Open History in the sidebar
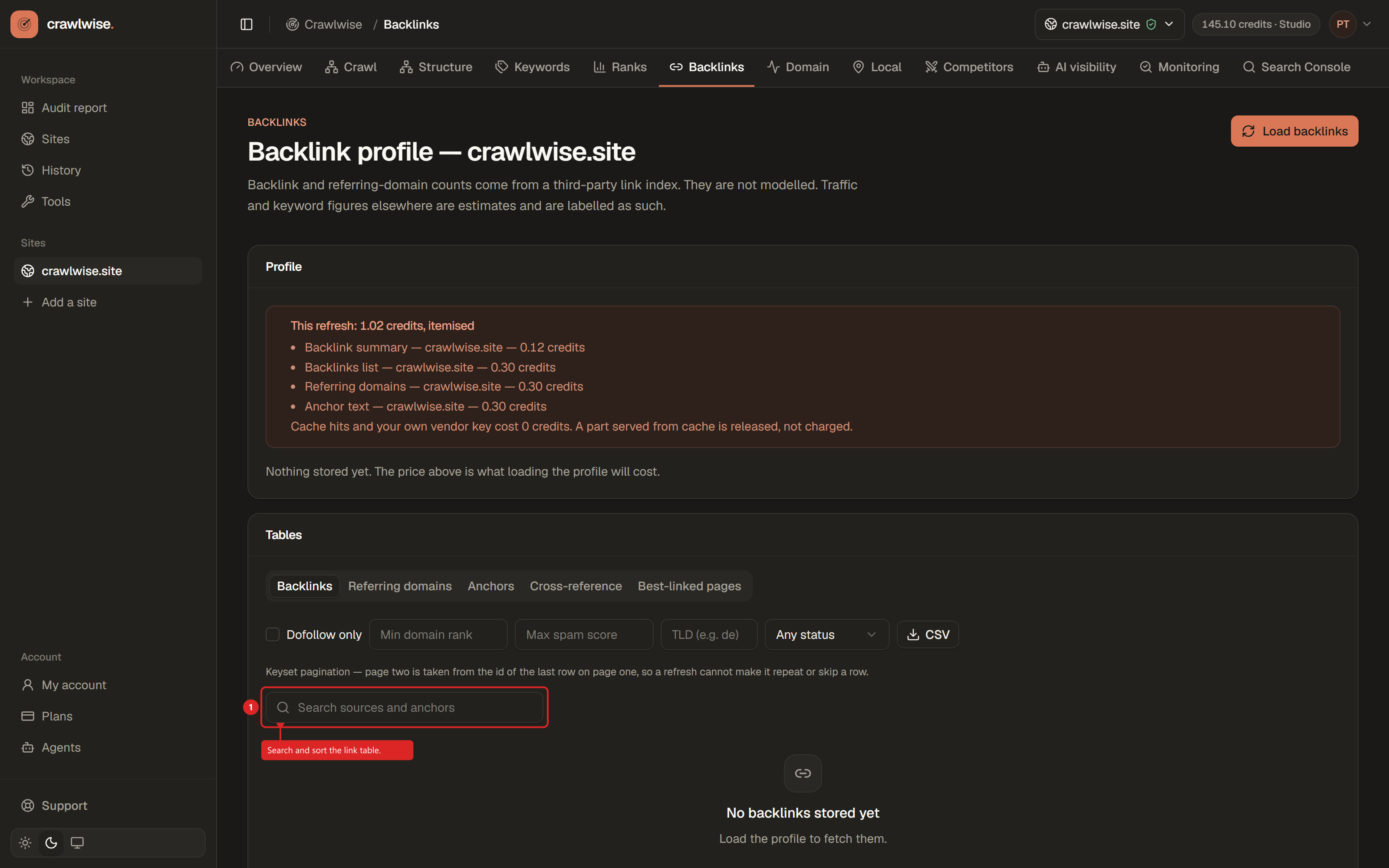 tap(108, 171)
